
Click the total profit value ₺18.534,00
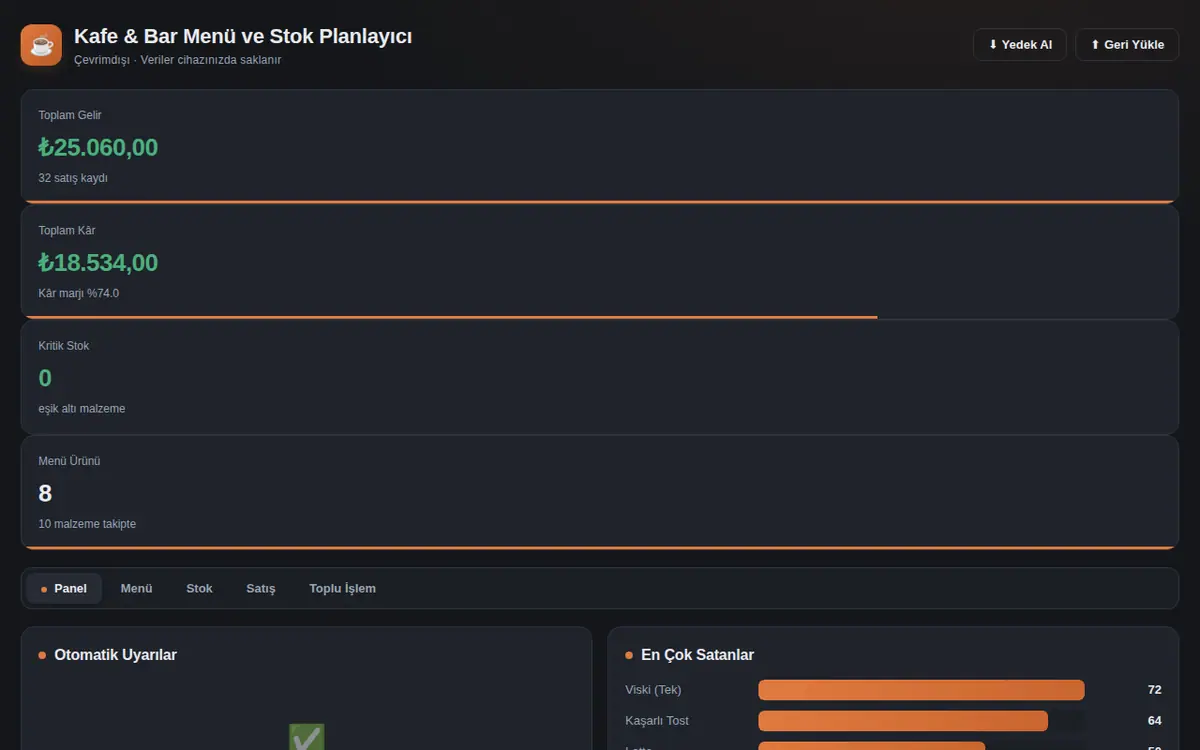tap(98, 262)
